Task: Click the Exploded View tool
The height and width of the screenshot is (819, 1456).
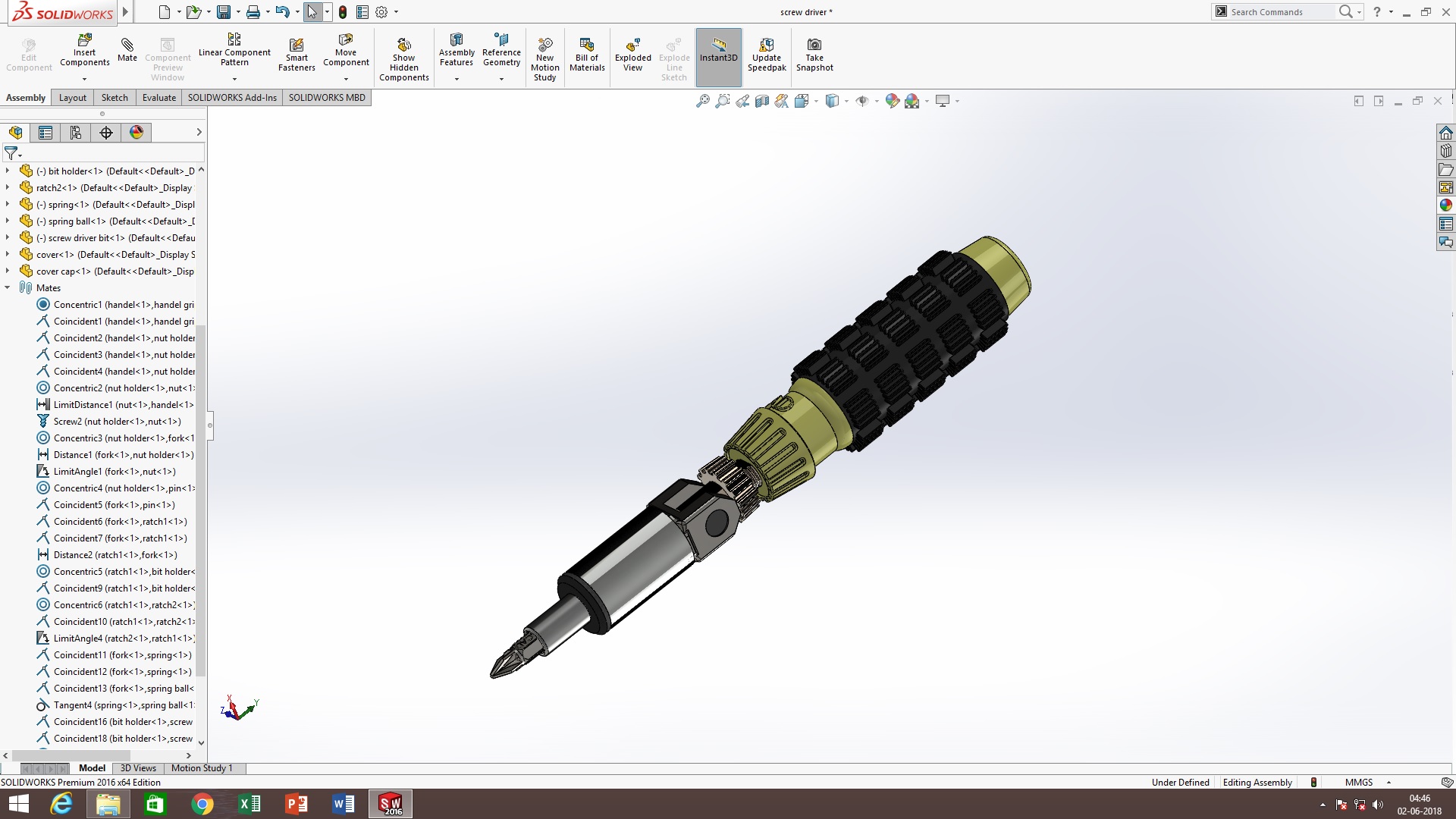Action: (x=632, y=55)
